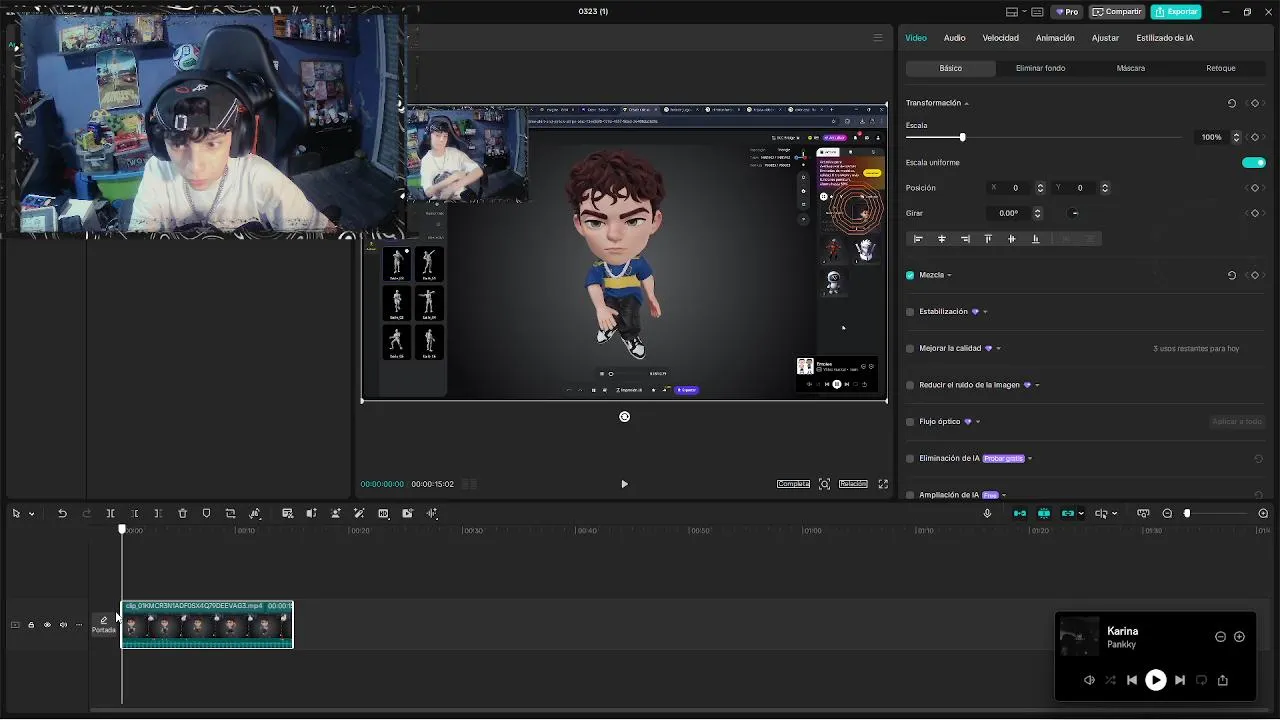
Task: Collapse the Transformación section
Action: click(966, 103)
